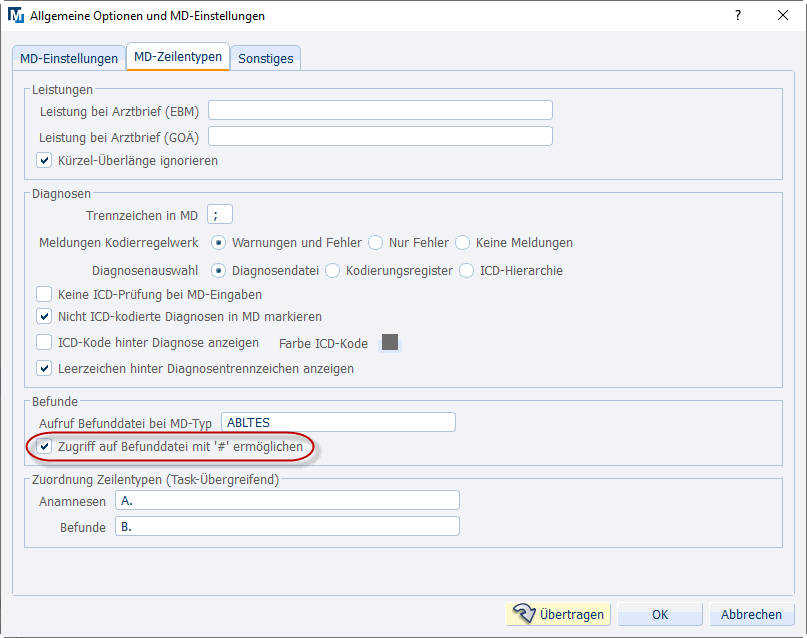The image size is (807, 638).
Task: Enable ICD-Kode hinter Diagnose anzeigen
Action: pos(44,342)
